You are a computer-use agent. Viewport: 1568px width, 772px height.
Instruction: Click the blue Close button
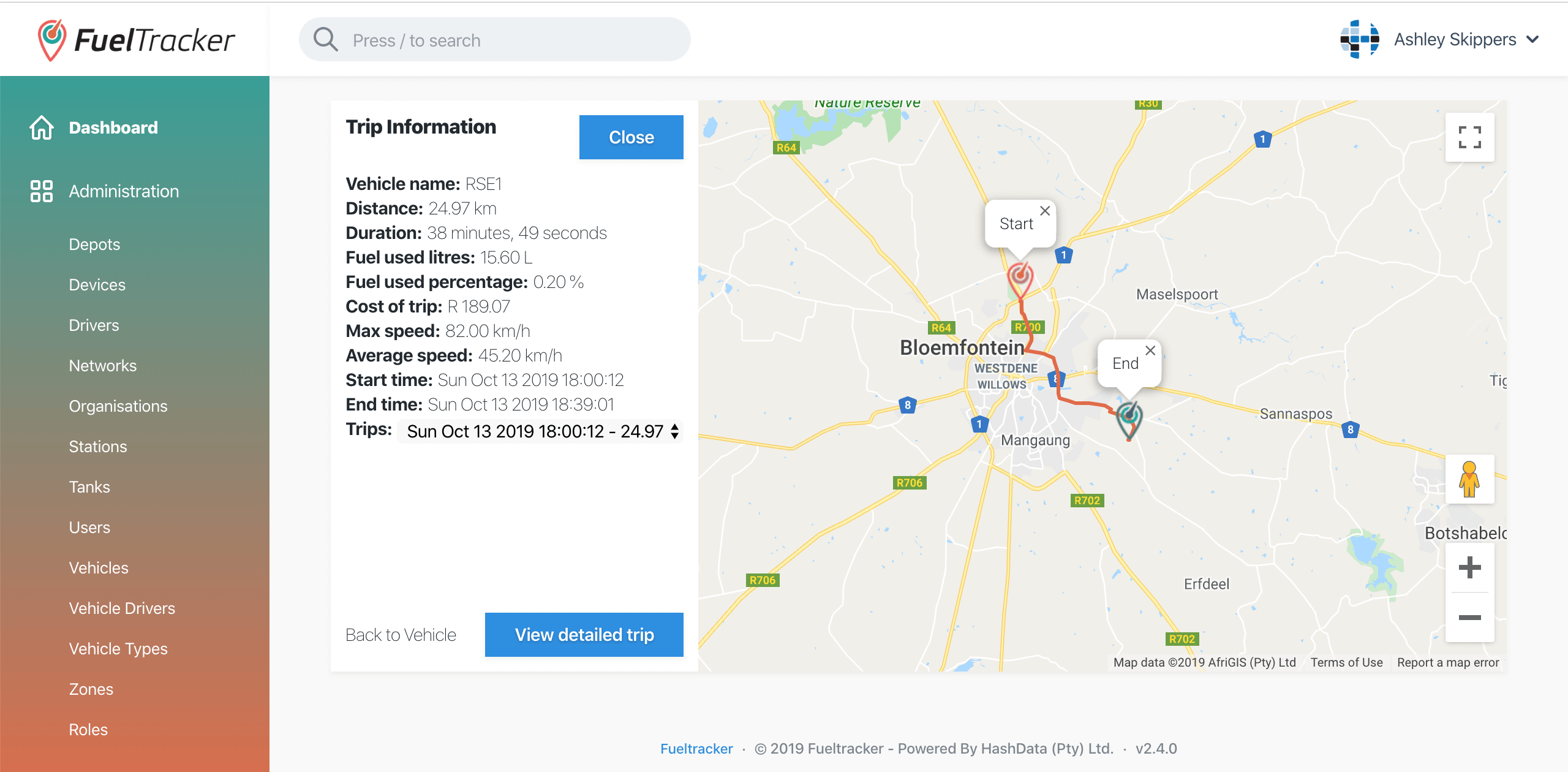pos(631,137)
